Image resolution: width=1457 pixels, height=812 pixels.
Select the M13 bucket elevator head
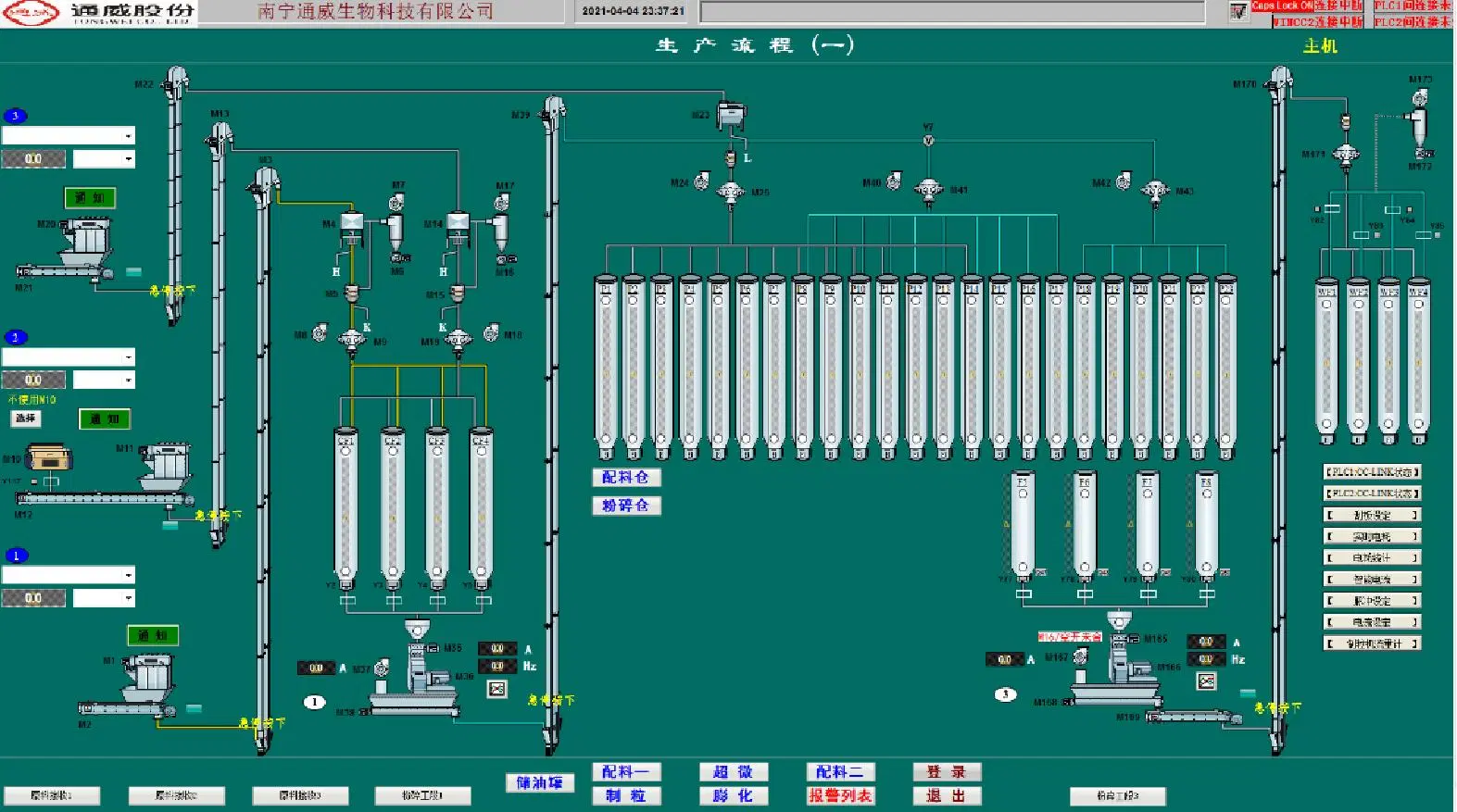click(x=219, y=139)
